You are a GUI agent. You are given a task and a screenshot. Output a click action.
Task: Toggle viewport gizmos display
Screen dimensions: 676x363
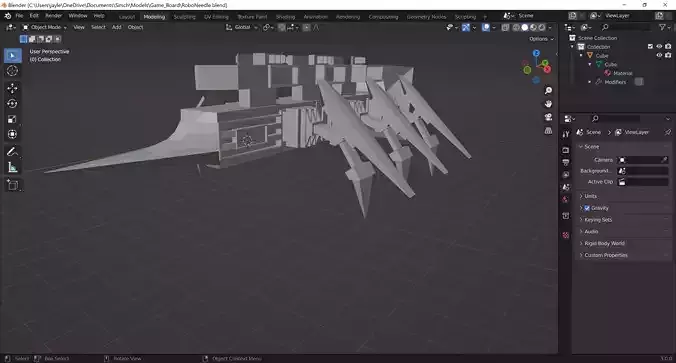[x=466, y=28]
